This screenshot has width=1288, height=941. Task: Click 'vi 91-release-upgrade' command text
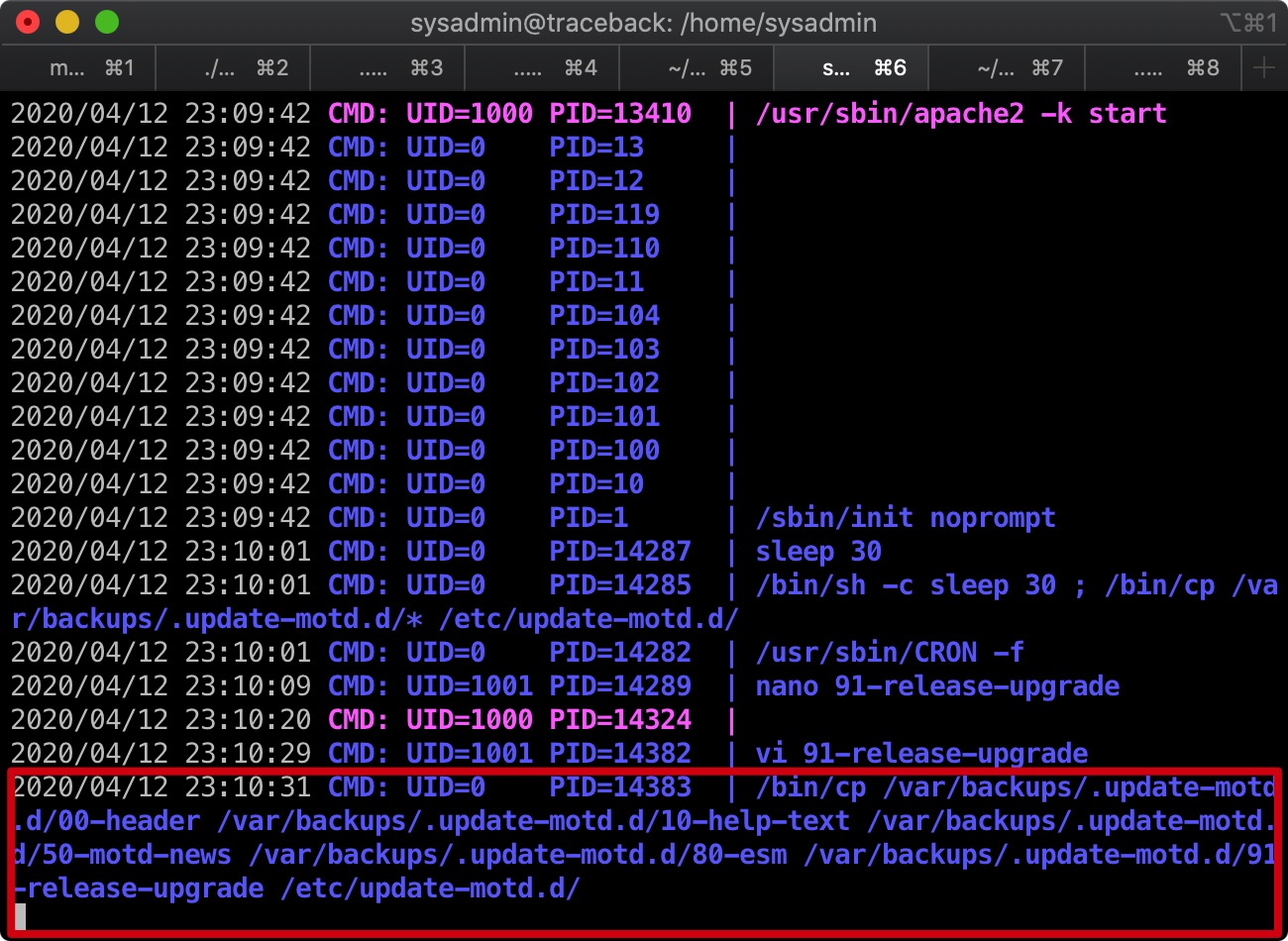point(921,754)
